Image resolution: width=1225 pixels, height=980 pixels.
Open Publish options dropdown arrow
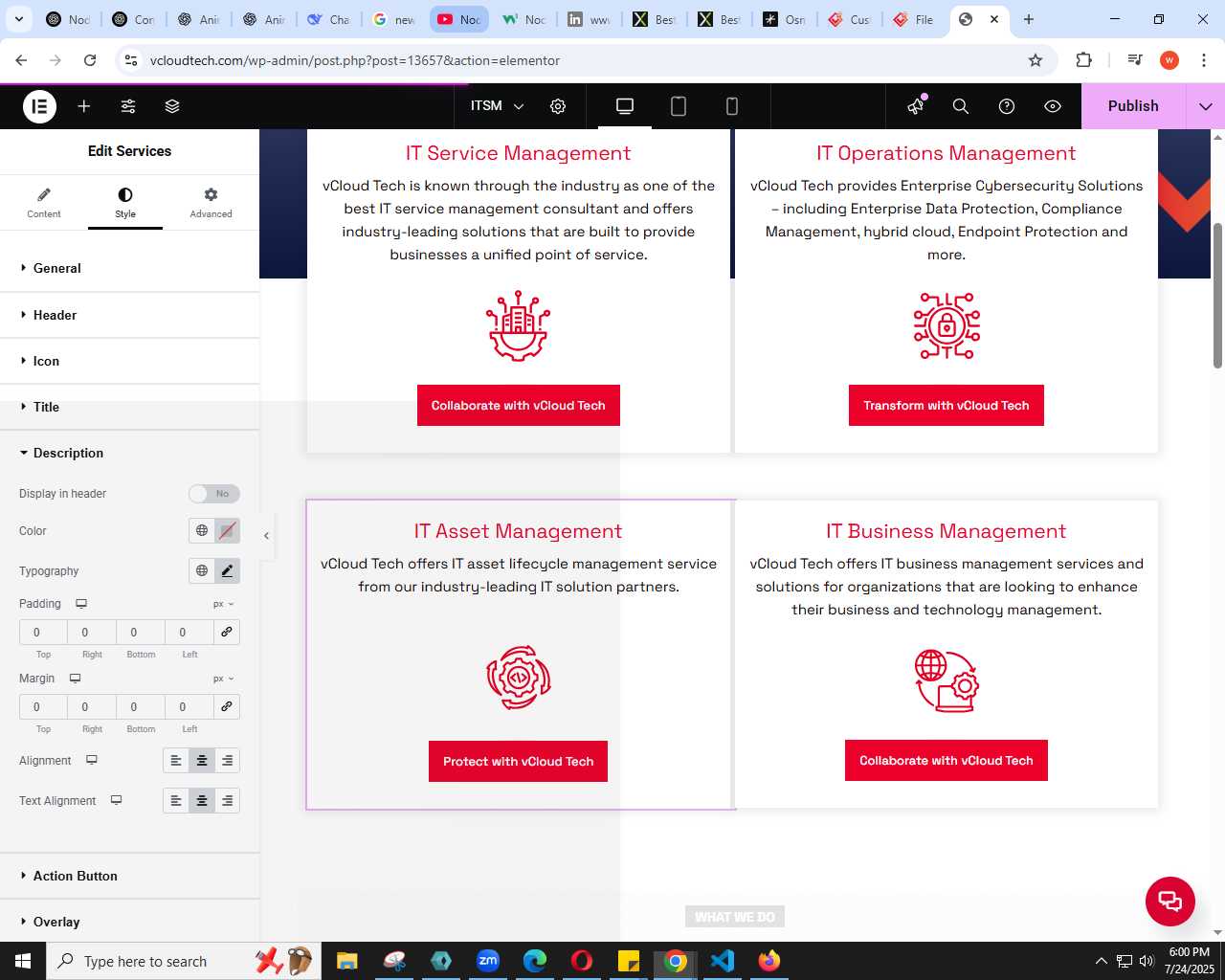tap(1206, 106)
